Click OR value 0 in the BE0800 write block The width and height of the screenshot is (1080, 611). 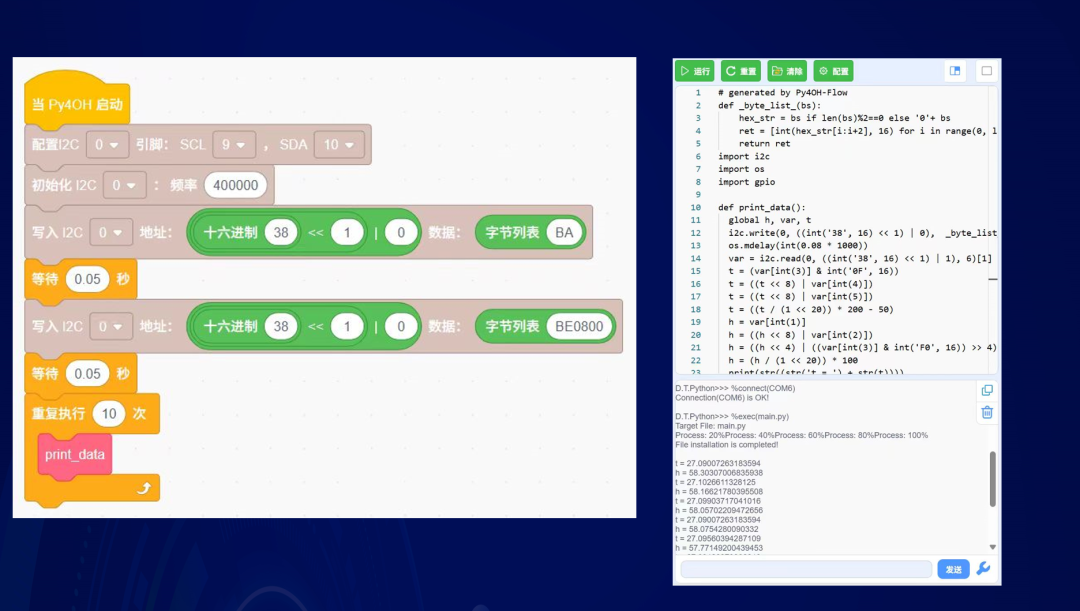click(401, 327)
